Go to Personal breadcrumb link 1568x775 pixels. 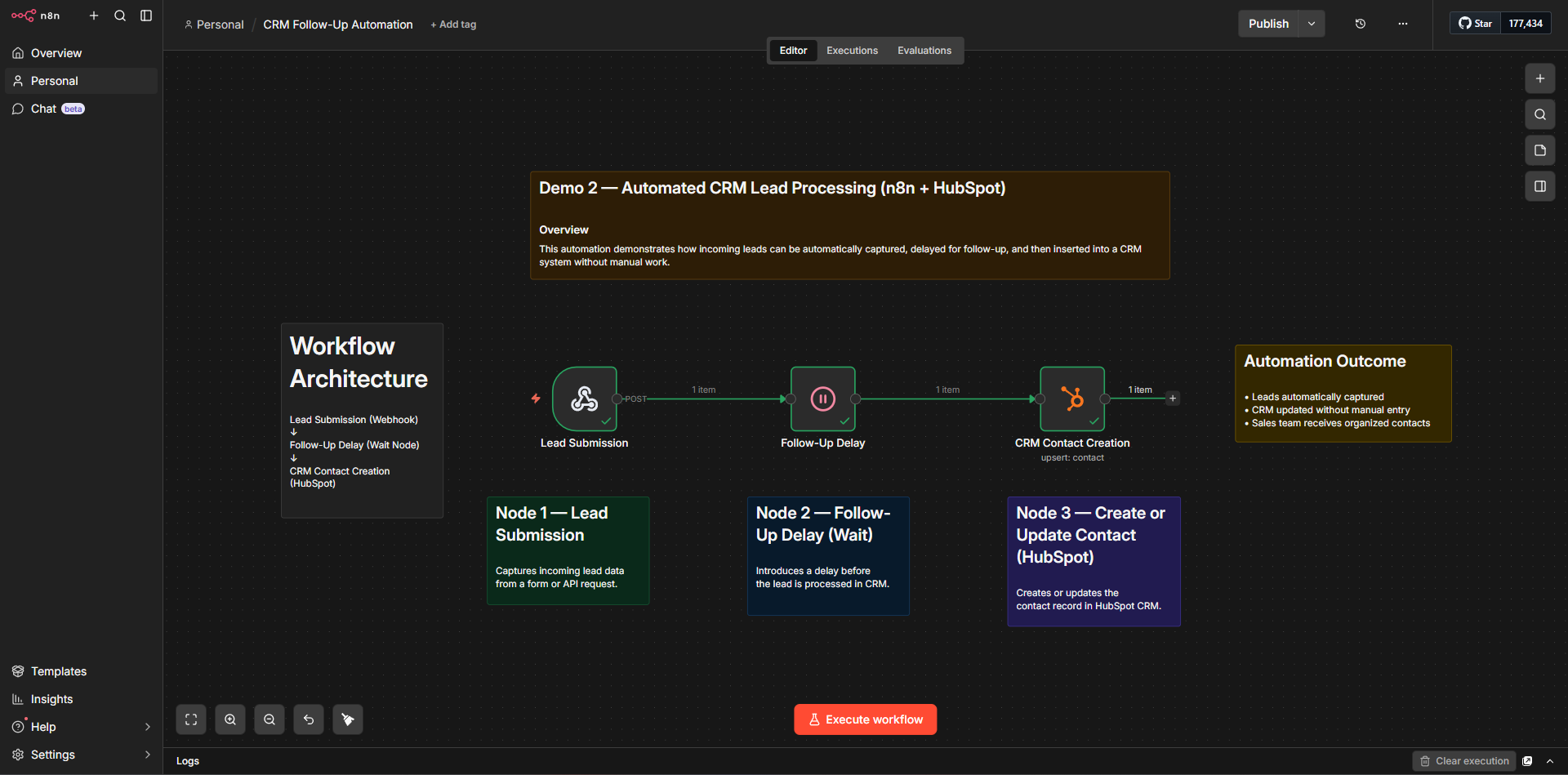[214, 24]
